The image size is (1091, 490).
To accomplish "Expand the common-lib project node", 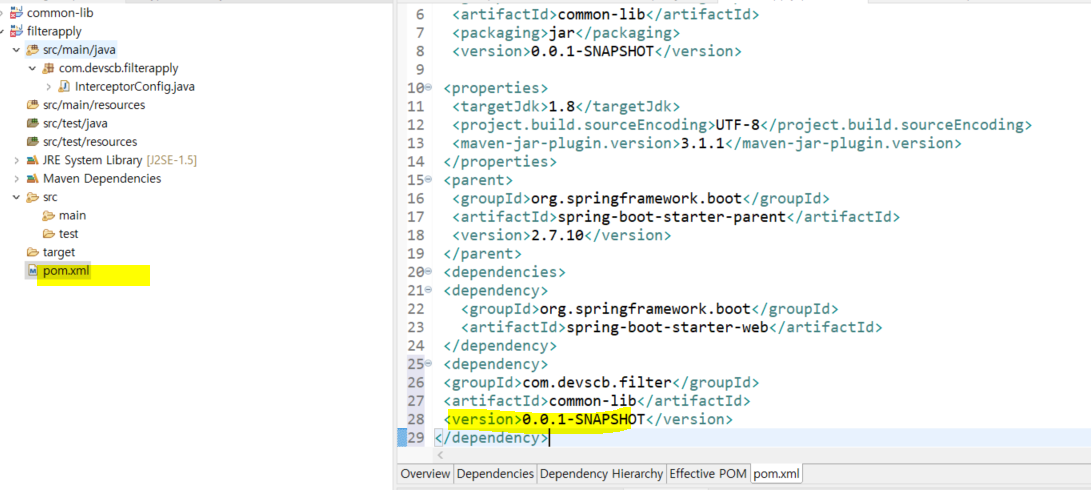I will (x=2, y=13).
